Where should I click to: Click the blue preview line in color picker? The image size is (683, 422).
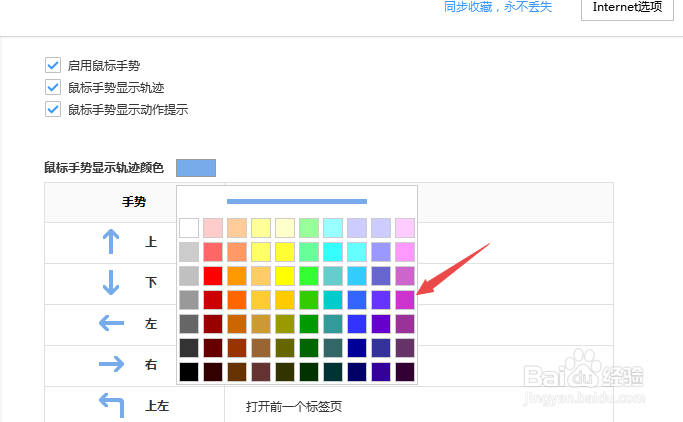click(297, 201)
